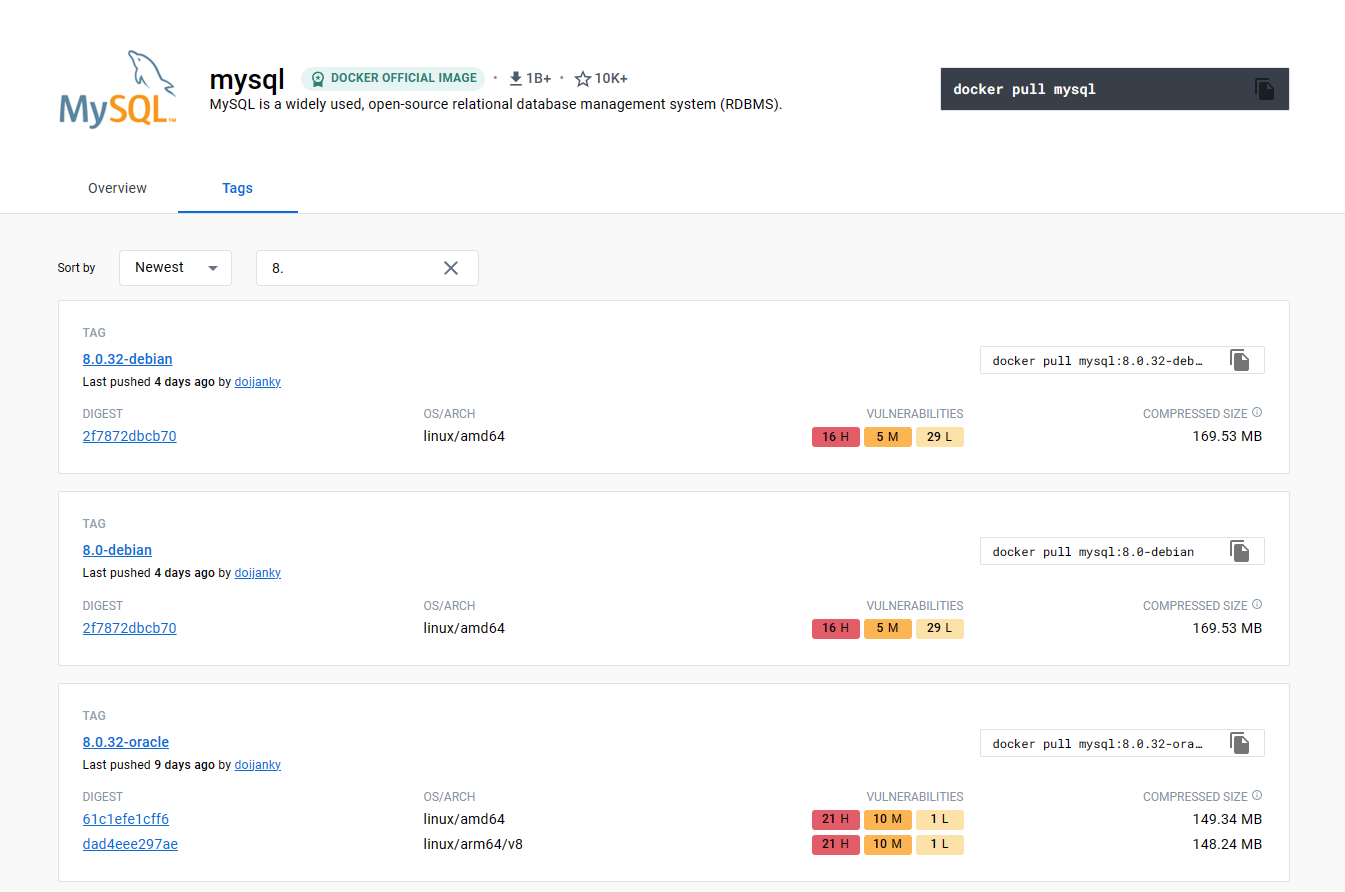The image size is (1345, 892).
Task: Open the 8.0-debian tag link
Action: [117, 550]
